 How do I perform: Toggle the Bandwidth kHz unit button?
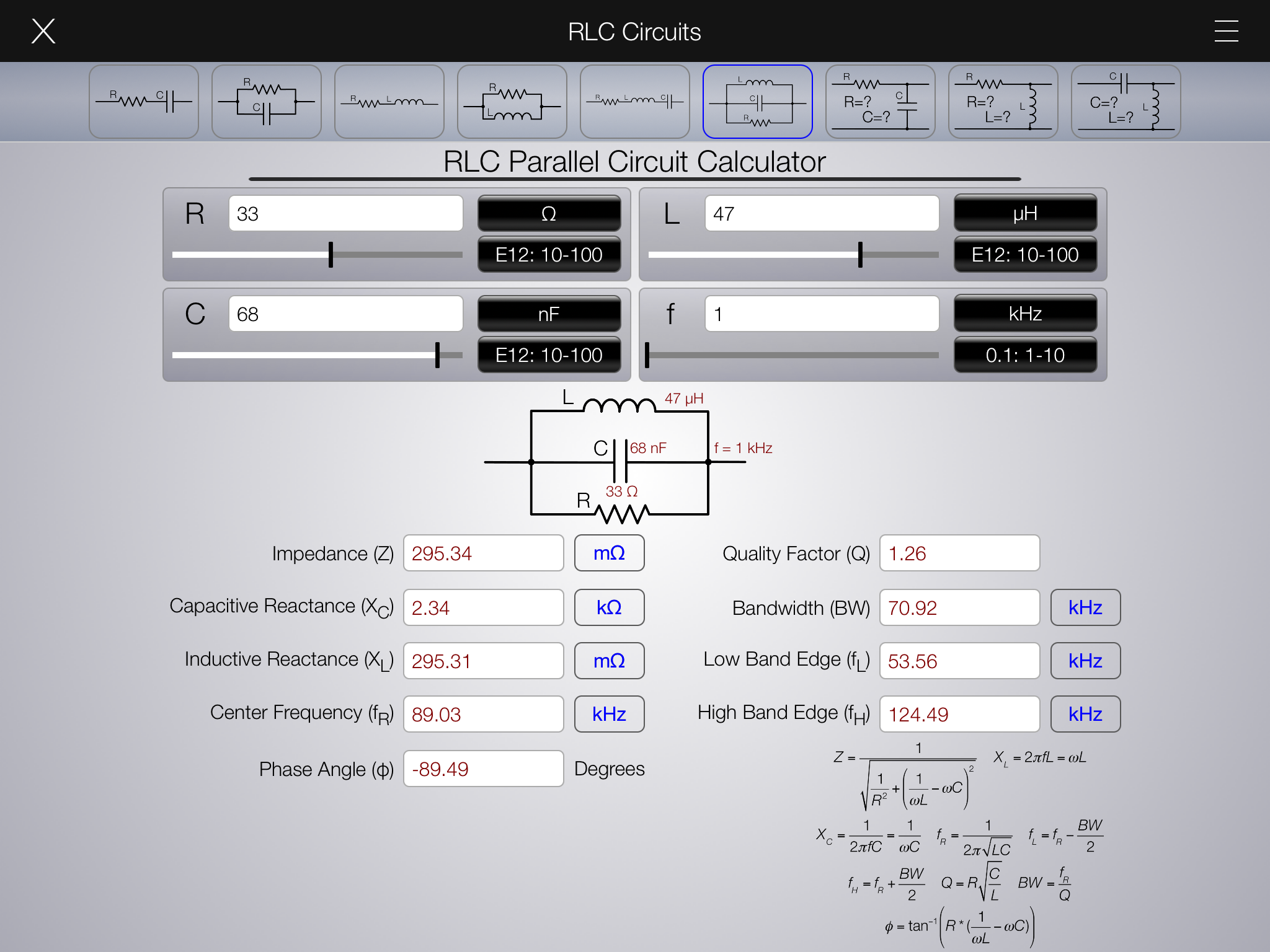click(1085, 607)
